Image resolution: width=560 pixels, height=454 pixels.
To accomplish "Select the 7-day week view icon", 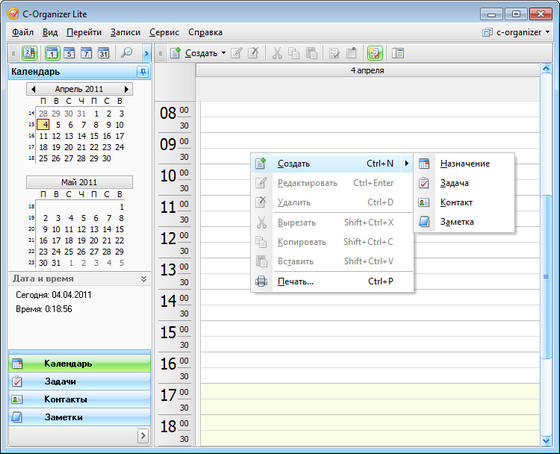I will point(86,54).
